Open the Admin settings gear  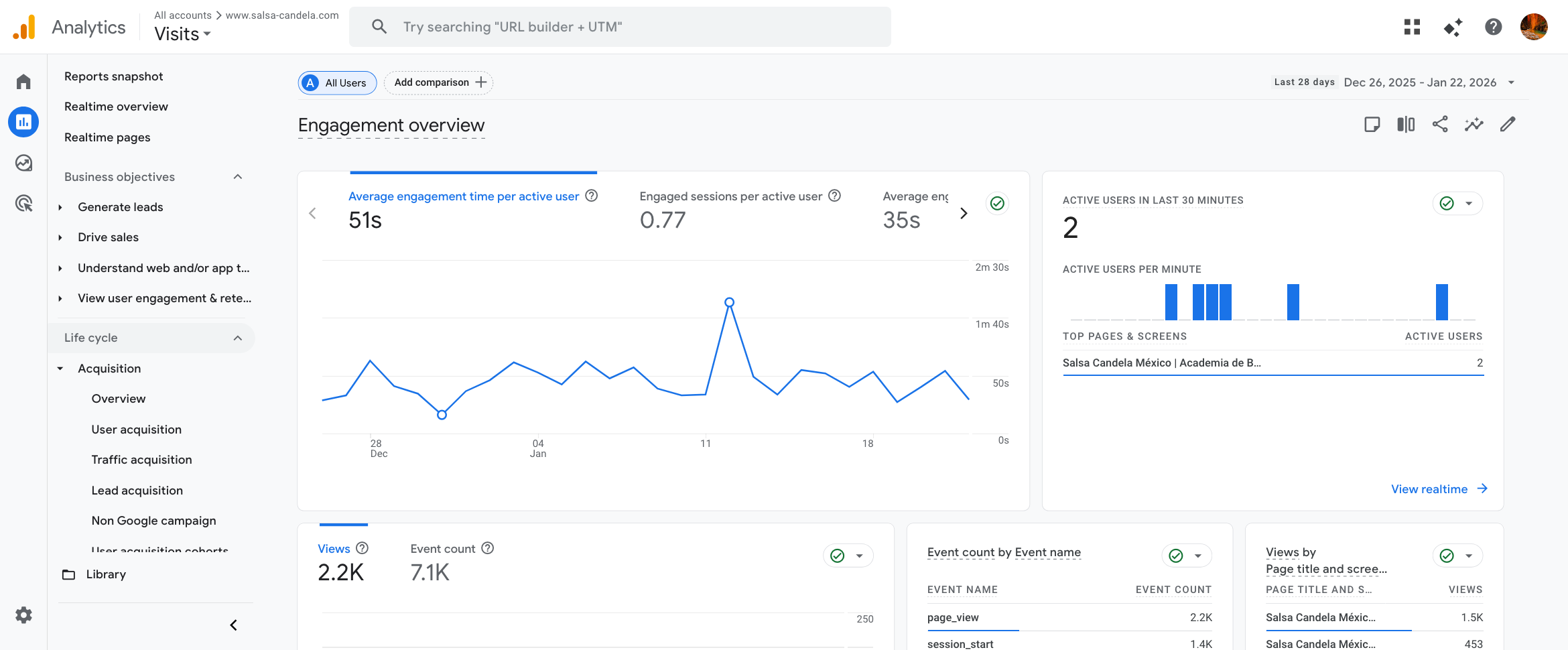(x=24, y=614)
